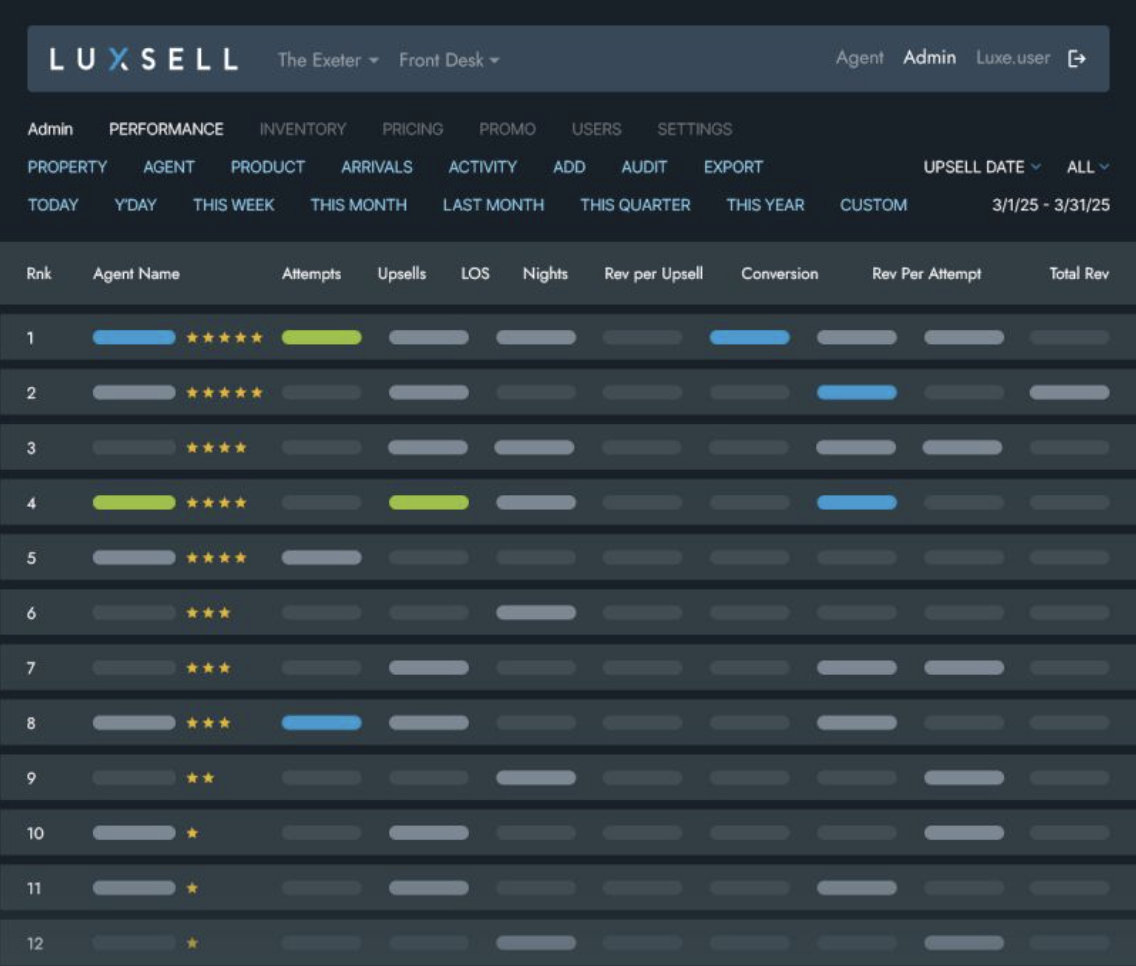The width and height of the screenshot is (1136, 966).
Task: Sort by the Conversion column header
Action: point(780,273)
